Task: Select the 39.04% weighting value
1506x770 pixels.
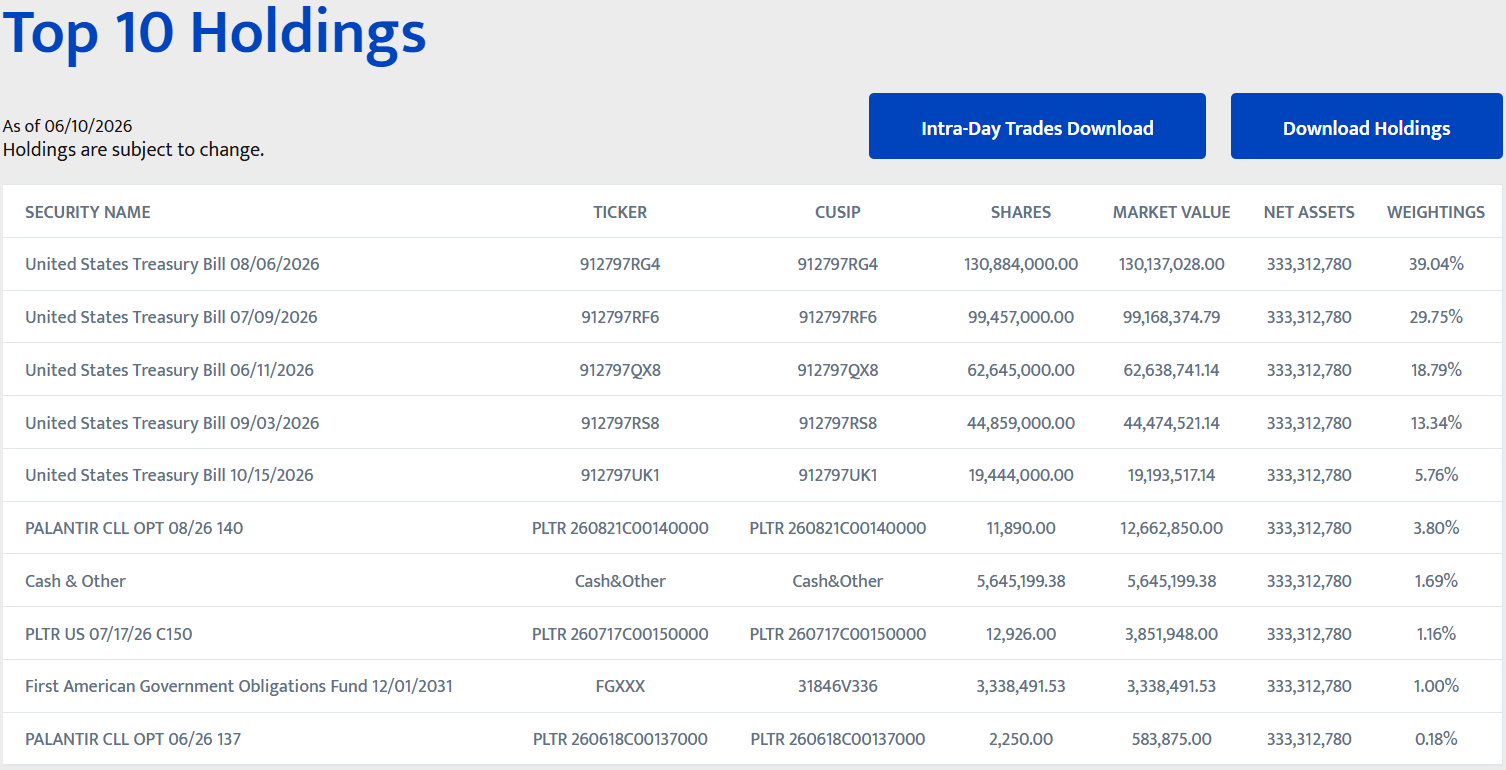Action: [1436, 264]
